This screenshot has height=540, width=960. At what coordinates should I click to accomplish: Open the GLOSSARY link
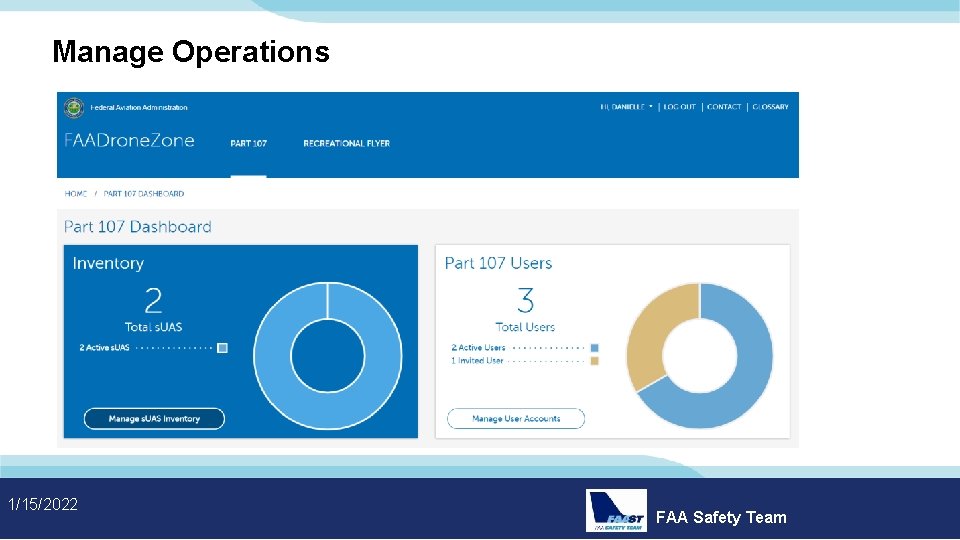coord(770,107)
